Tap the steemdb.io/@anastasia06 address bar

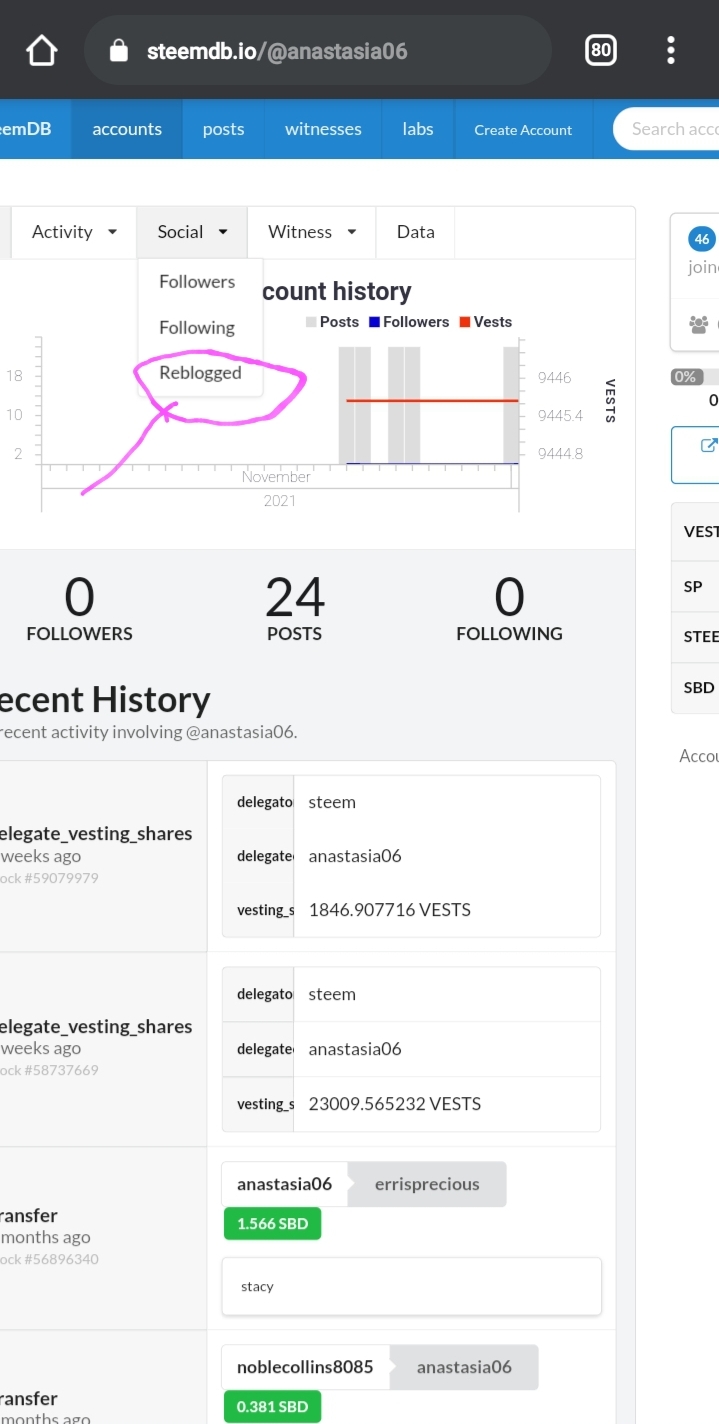coord(318,50)
